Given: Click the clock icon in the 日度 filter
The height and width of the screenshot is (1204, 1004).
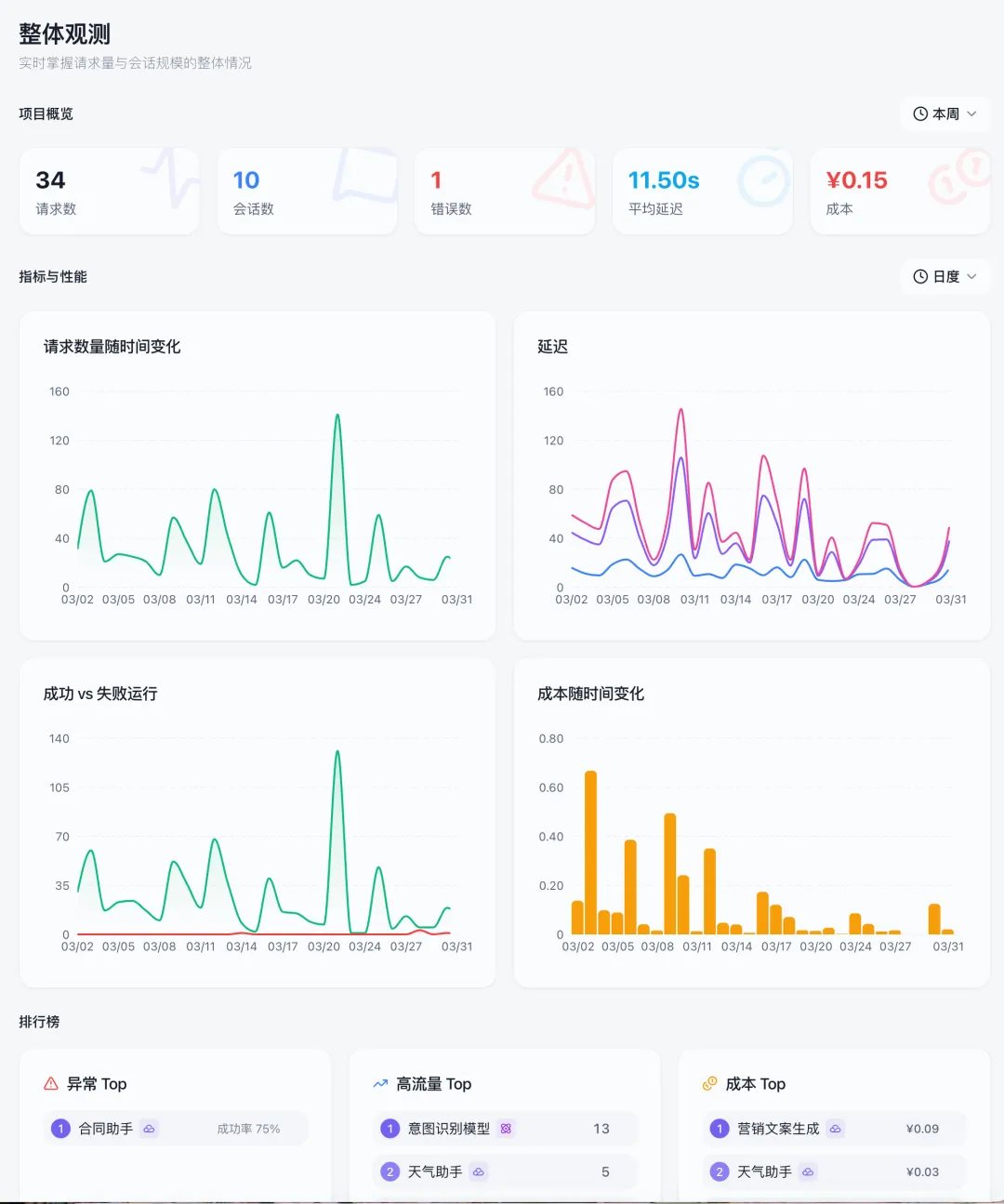Looking at the screenshot, I should (x=919, y=276).
